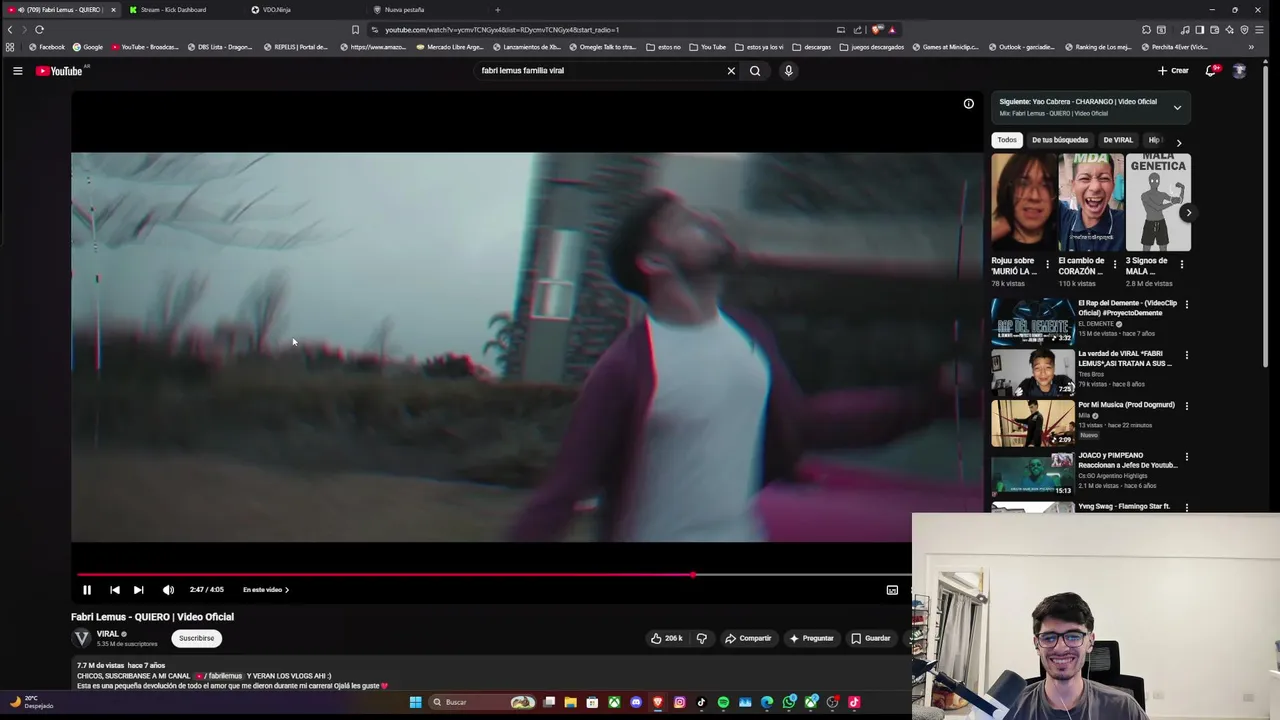The height and width of the screenshot is (720, 1280).
Task: Click the YouTube logo to go home
Action: tap(59, 71)
